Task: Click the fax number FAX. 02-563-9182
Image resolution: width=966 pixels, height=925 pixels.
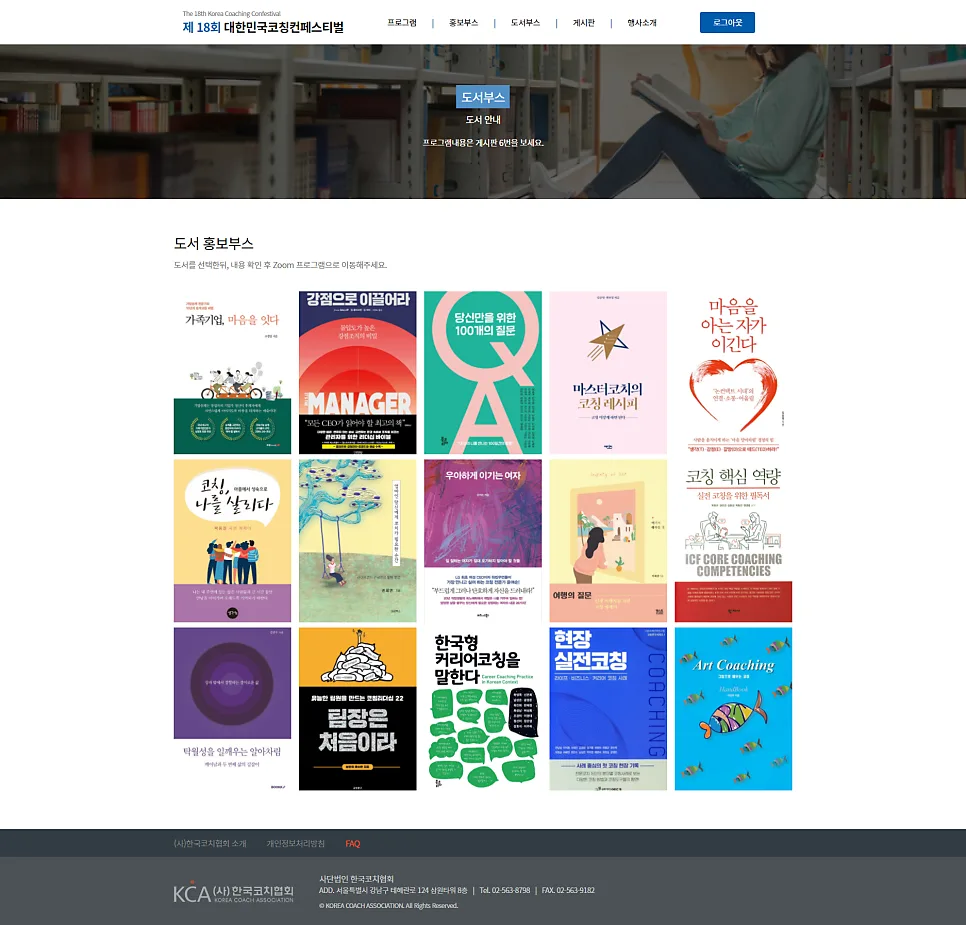Action: [568, 890]
